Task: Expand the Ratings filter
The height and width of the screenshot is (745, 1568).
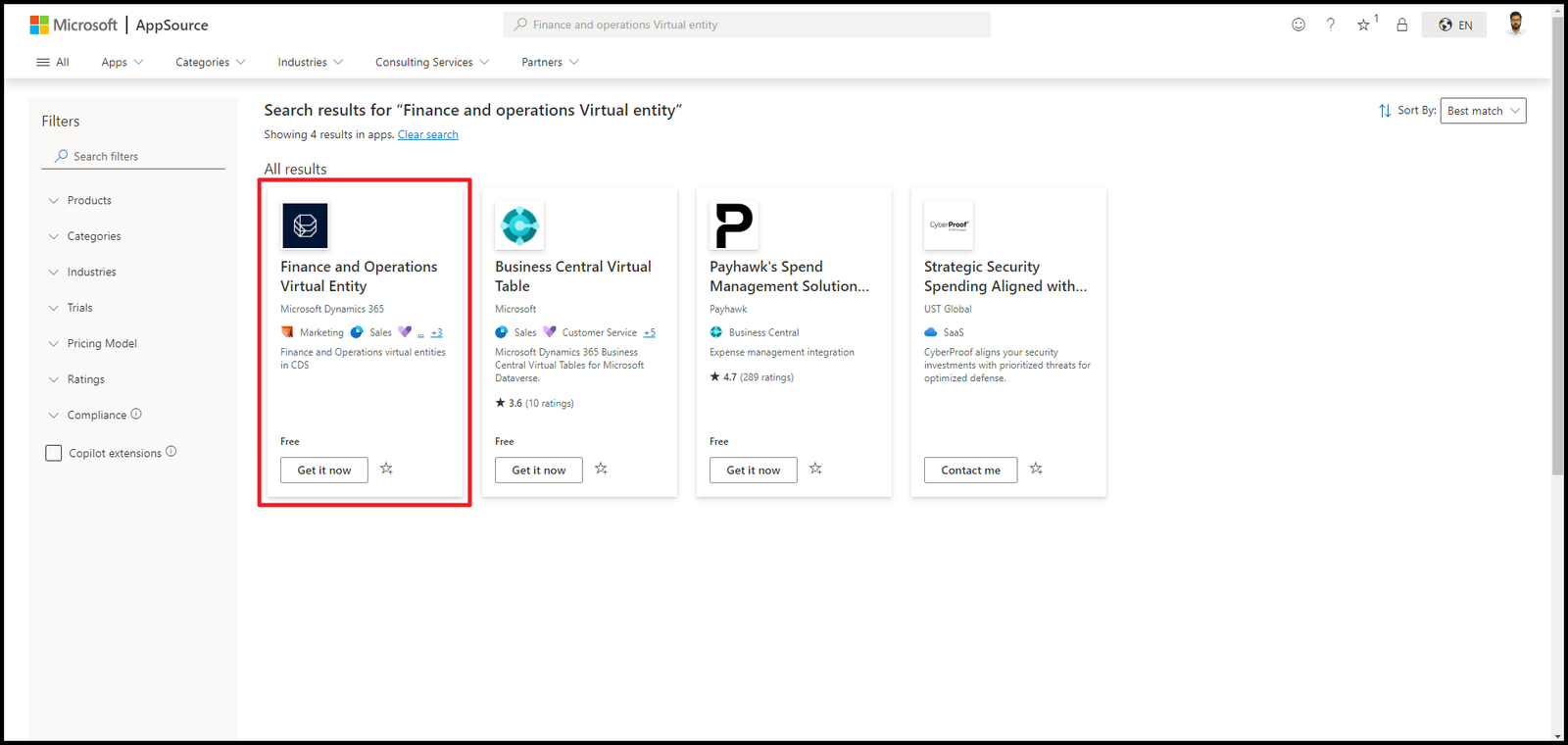Action: [x=76, y=379]
